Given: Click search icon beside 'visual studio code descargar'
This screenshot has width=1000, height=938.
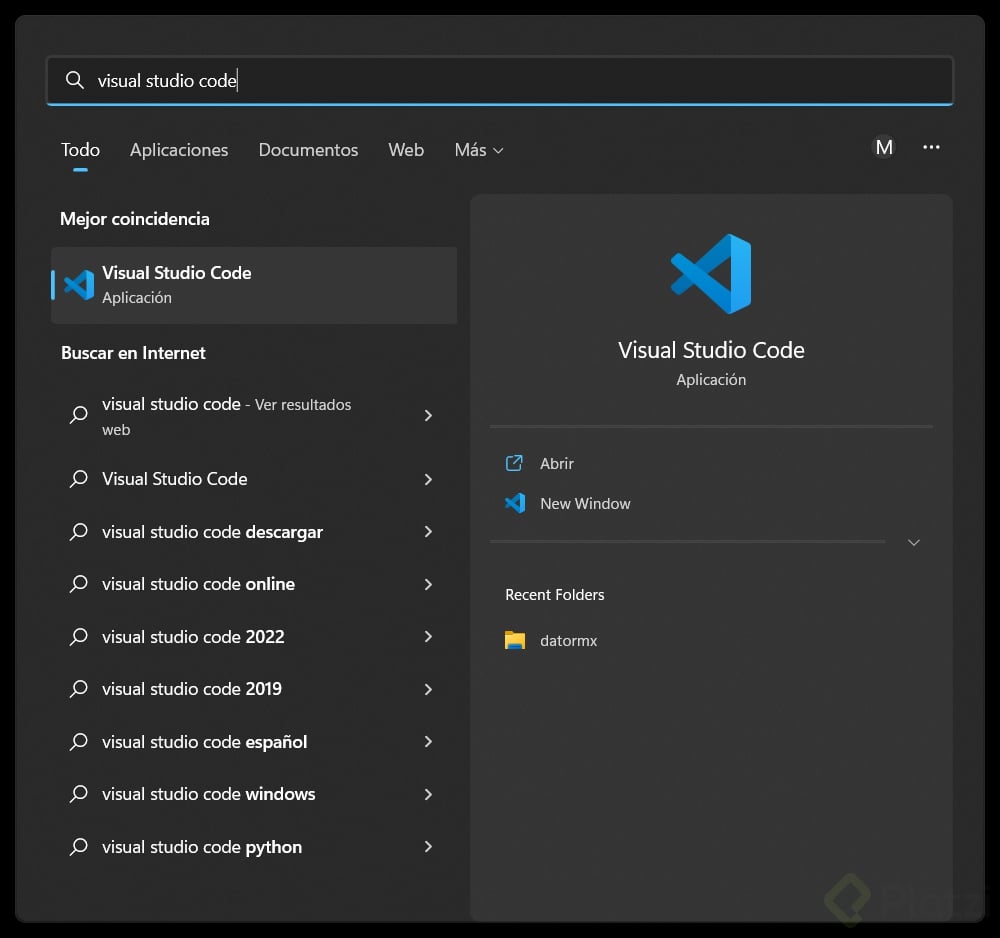Looking at the screenshot, I should [x=78, y=532].
